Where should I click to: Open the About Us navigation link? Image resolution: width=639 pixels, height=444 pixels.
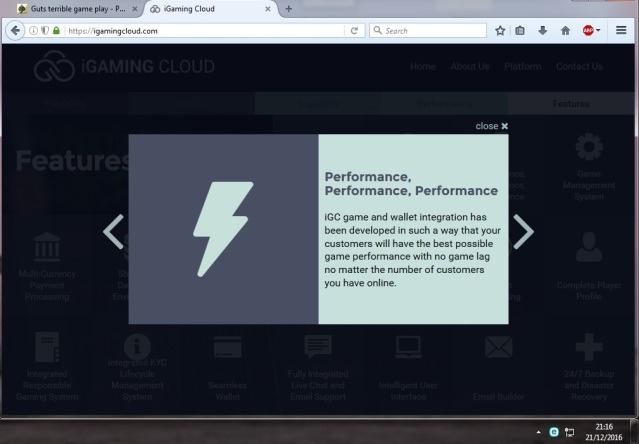pyautogui.click(x=469, y=66)
